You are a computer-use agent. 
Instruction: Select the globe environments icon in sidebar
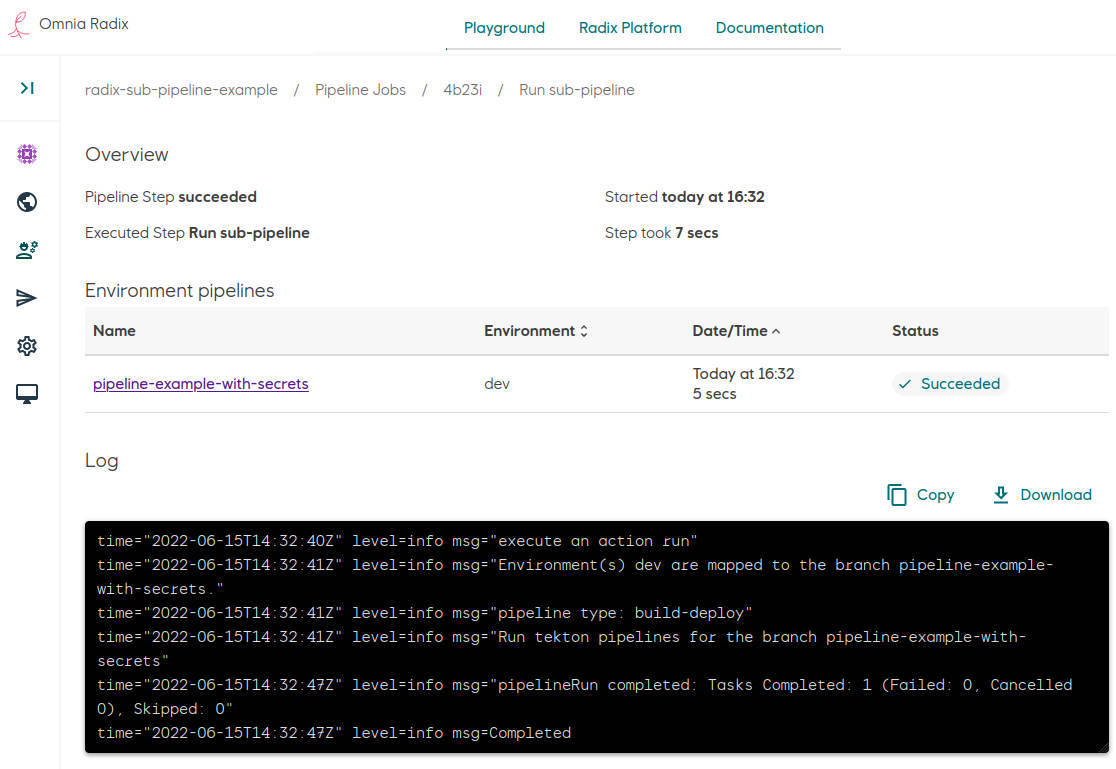pos(27,202)
